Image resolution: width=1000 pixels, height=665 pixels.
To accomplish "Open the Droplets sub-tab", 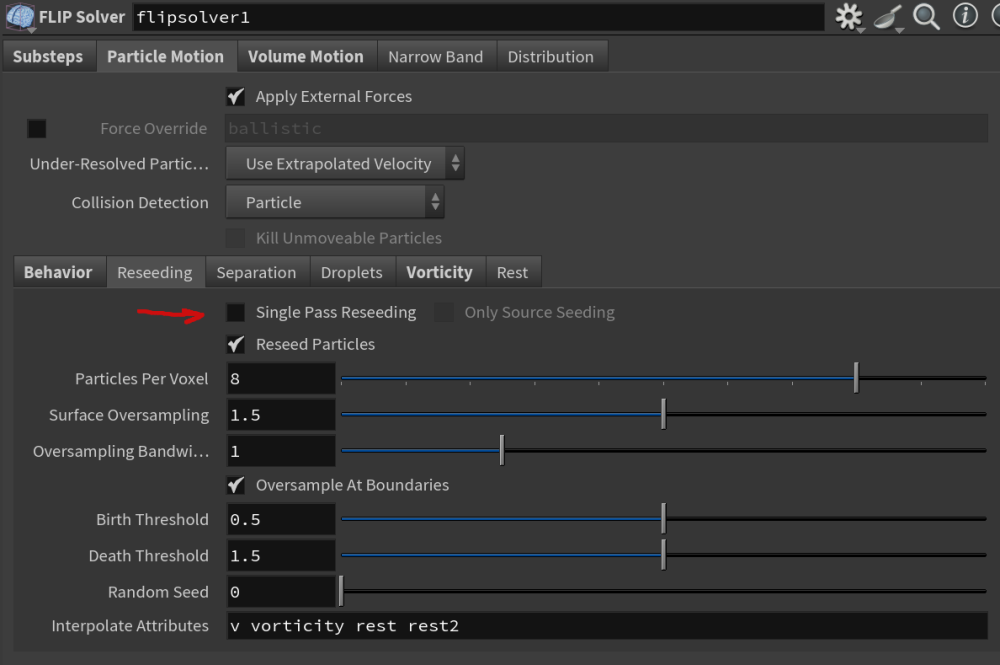I will [351, 272].
